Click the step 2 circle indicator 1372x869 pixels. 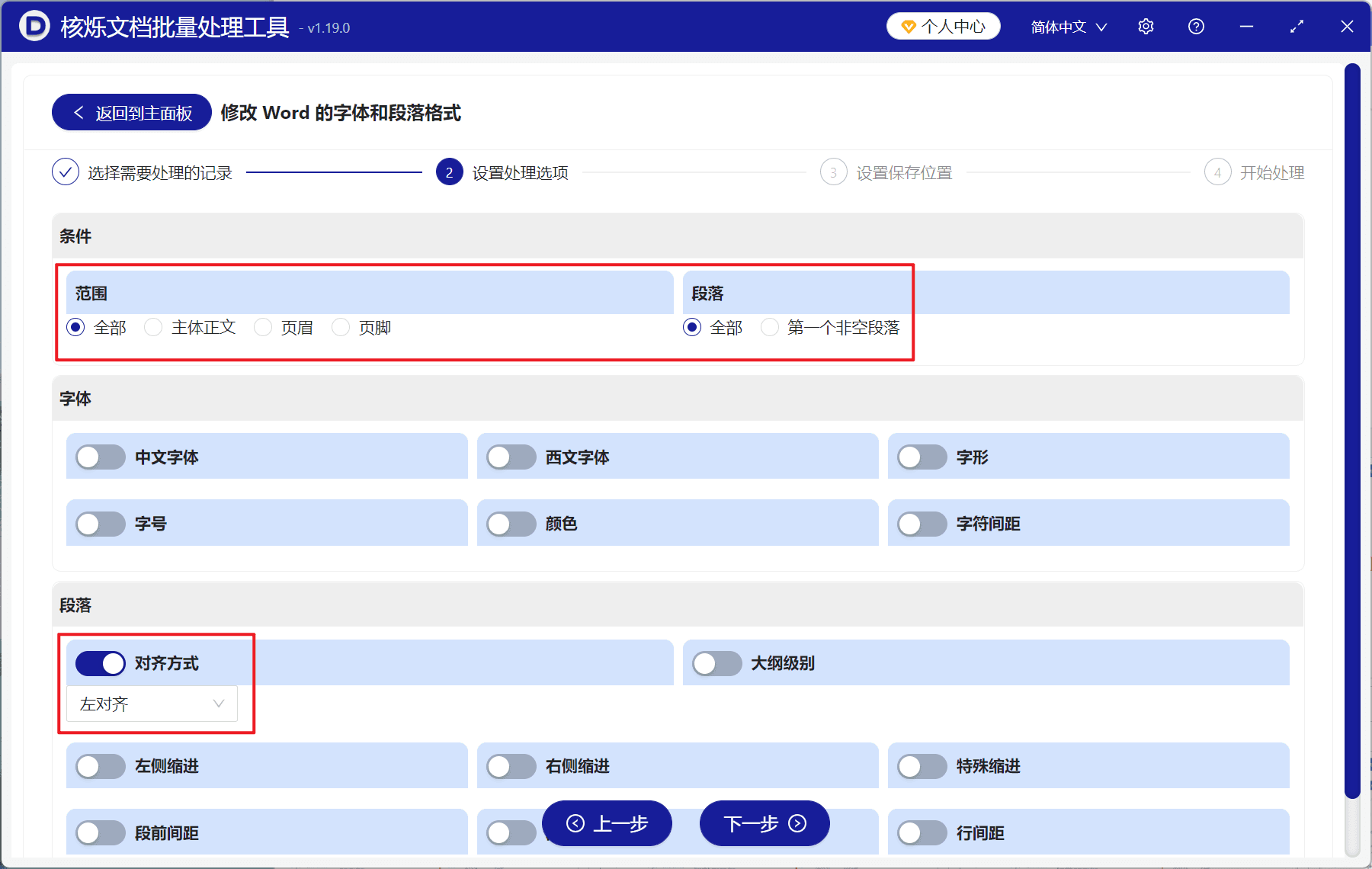(449, 172)
